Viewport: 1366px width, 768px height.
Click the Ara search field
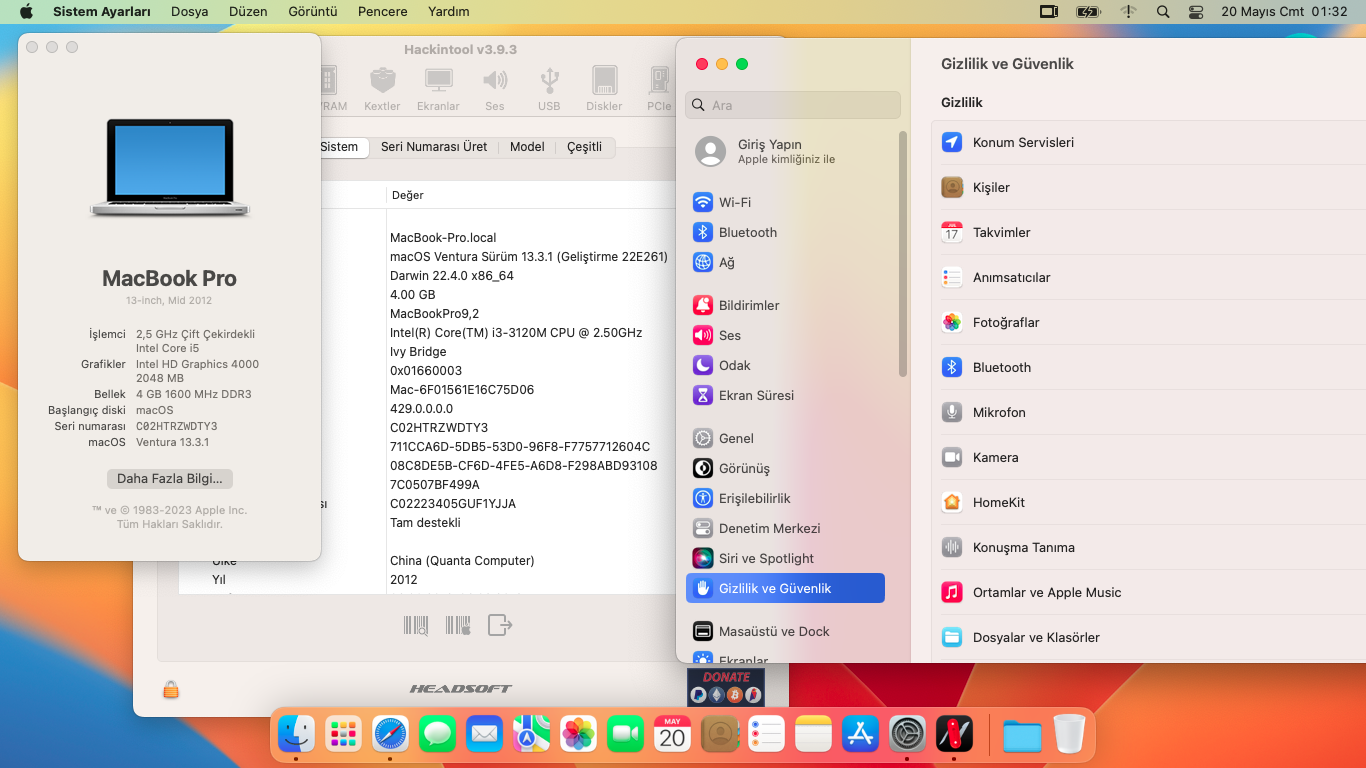[x=793, y=105]
